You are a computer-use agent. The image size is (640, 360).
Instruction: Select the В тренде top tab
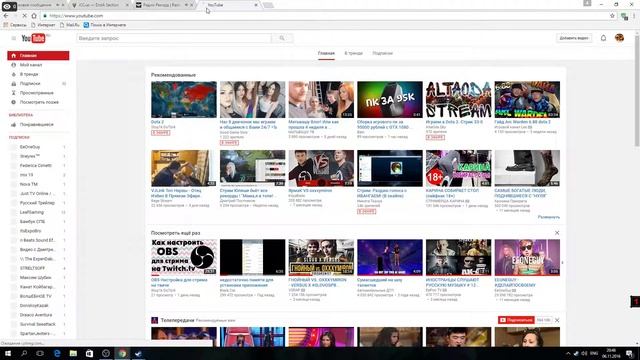353,53
